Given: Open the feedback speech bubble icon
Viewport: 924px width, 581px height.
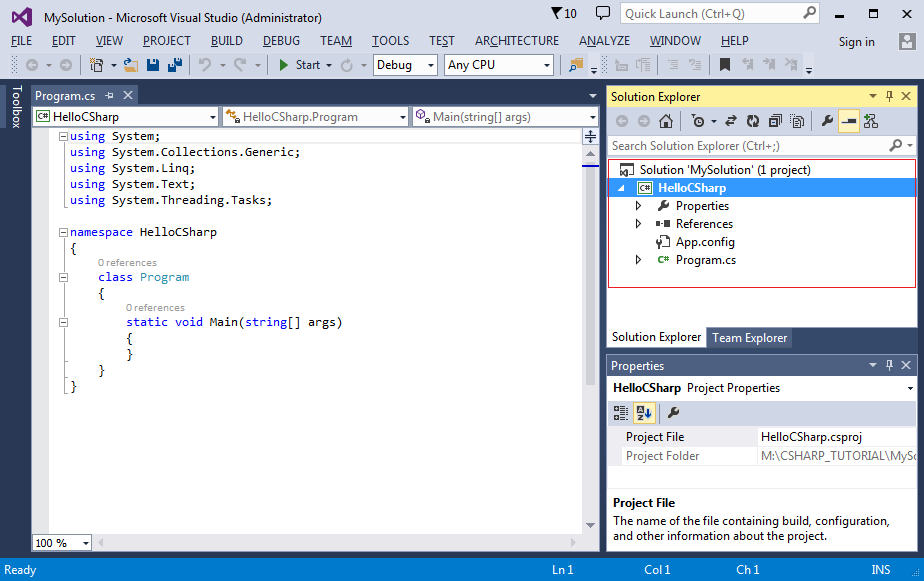Looking at the screenshot, I should 603,13.
